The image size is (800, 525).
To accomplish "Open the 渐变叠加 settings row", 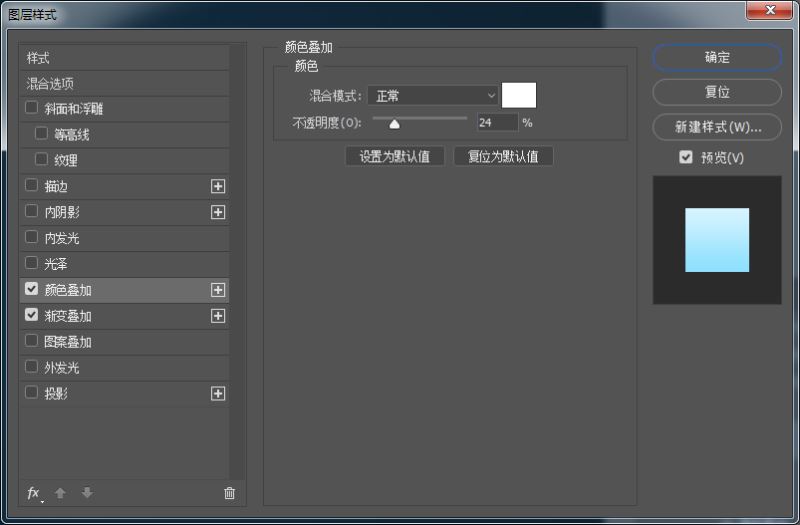I will (x=124, y=316).
